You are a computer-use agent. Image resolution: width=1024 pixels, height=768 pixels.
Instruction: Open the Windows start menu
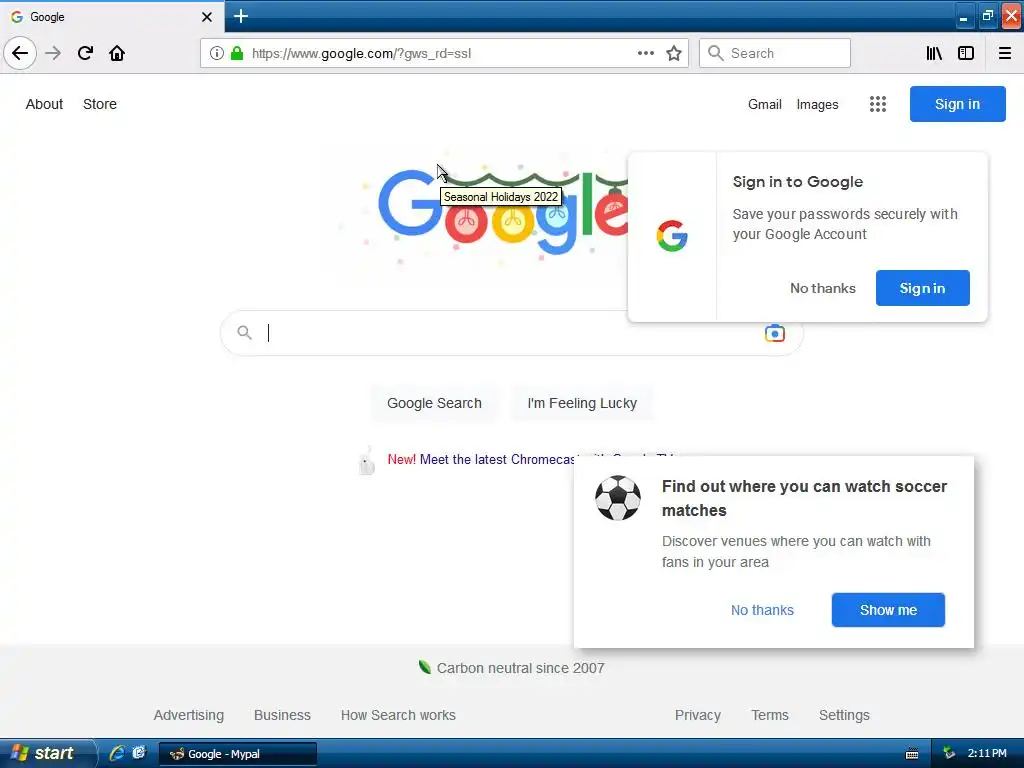pyautogui.click(x=46, y=753)
